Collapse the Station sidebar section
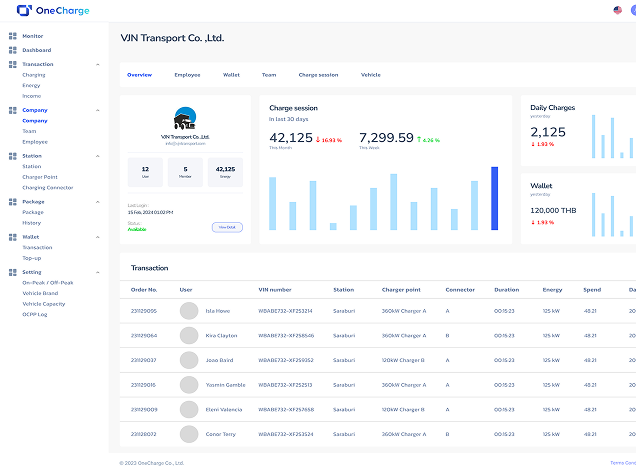 point(98,156)
